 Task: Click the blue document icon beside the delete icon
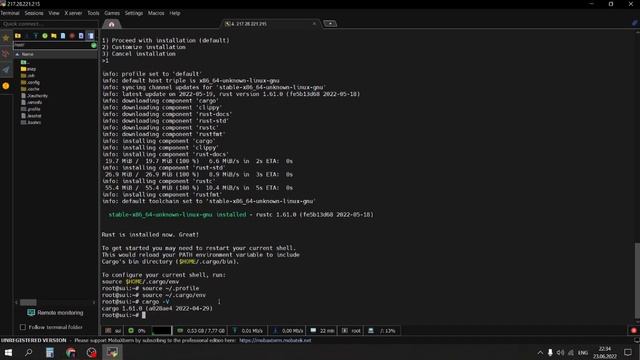[x=81, y=36]
